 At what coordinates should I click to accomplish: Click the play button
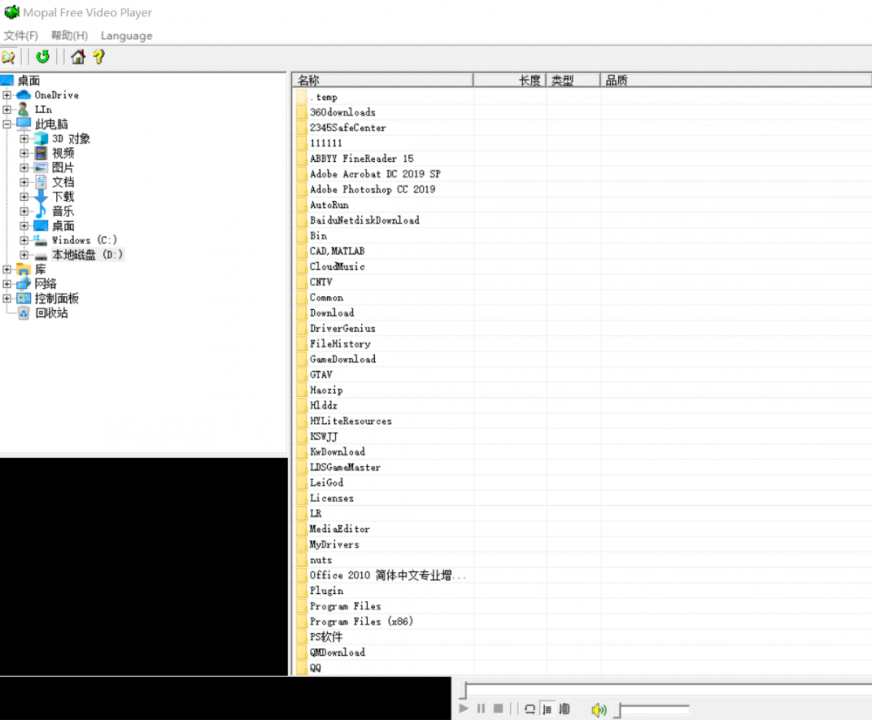[464, 708]
